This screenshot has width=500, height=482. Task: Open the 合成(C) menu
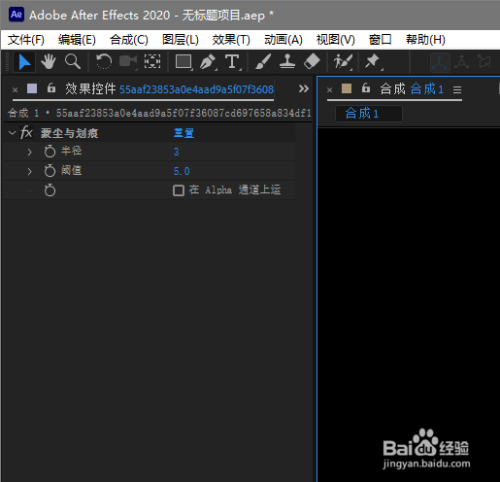[x=129, y=40]
